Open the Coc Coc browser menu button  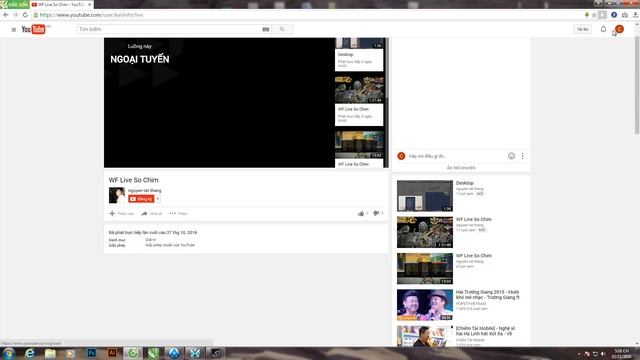click(14, 4)
